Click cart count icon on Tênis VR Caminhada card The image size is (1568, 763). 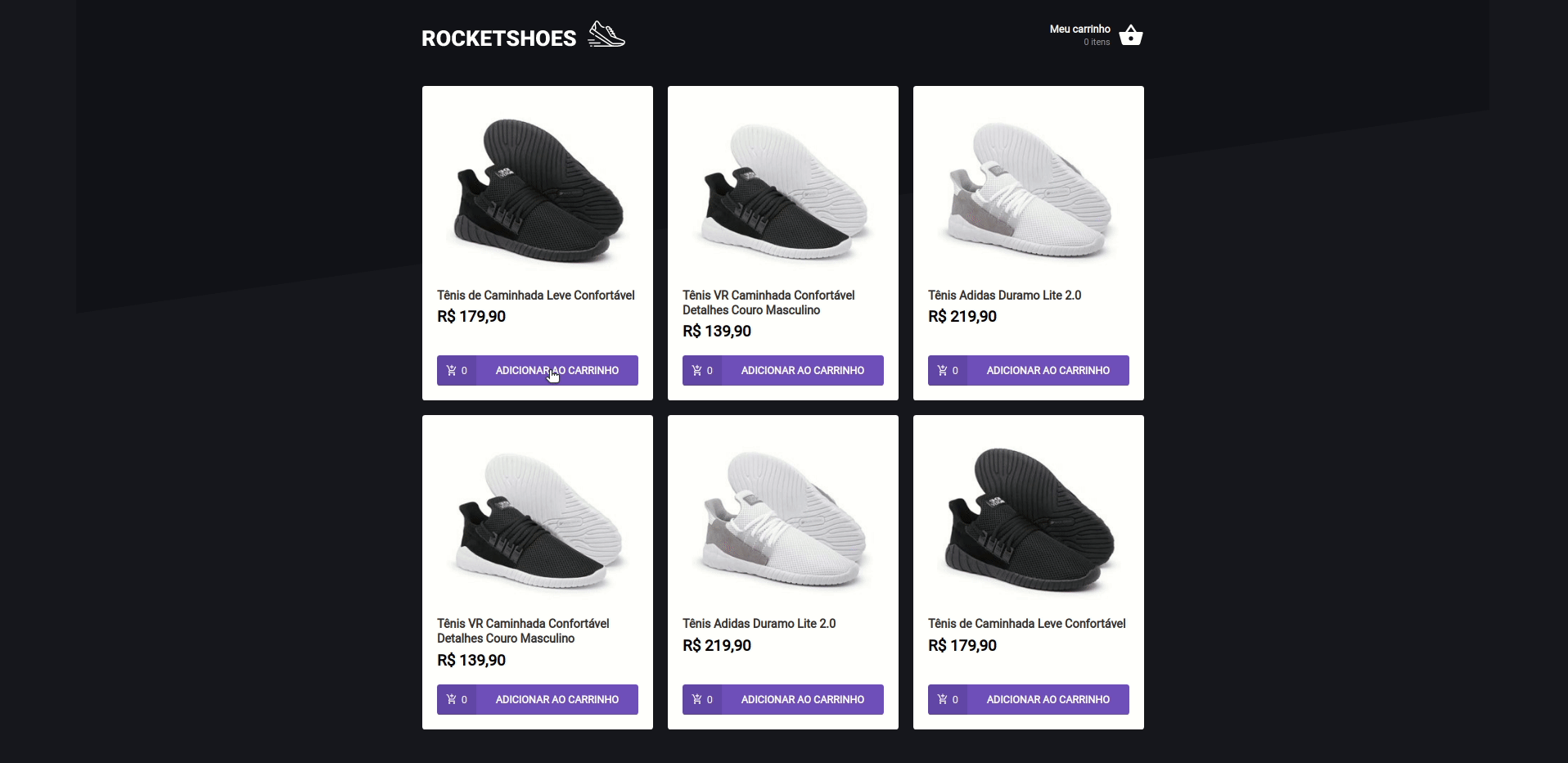[x=702, y=370]
